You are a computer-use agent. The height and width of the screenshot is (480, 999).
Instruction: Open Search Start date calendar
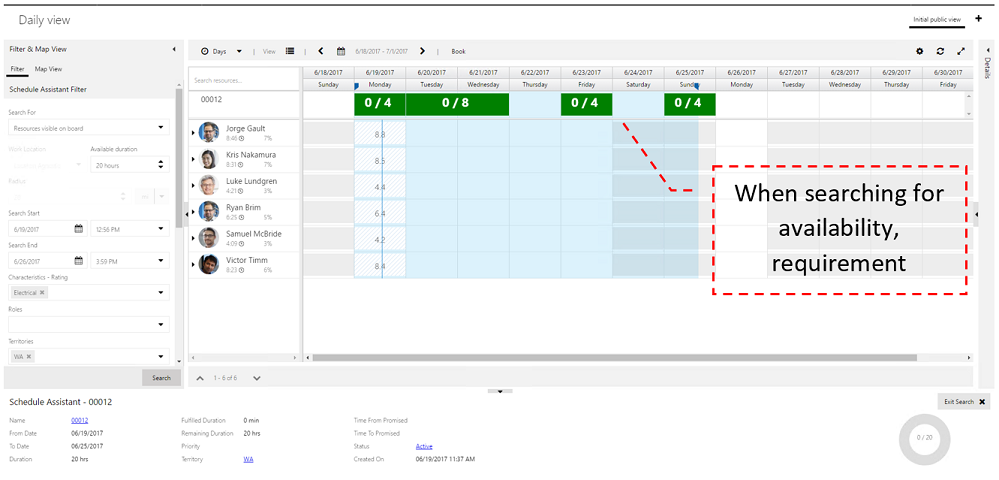[78, 229]
